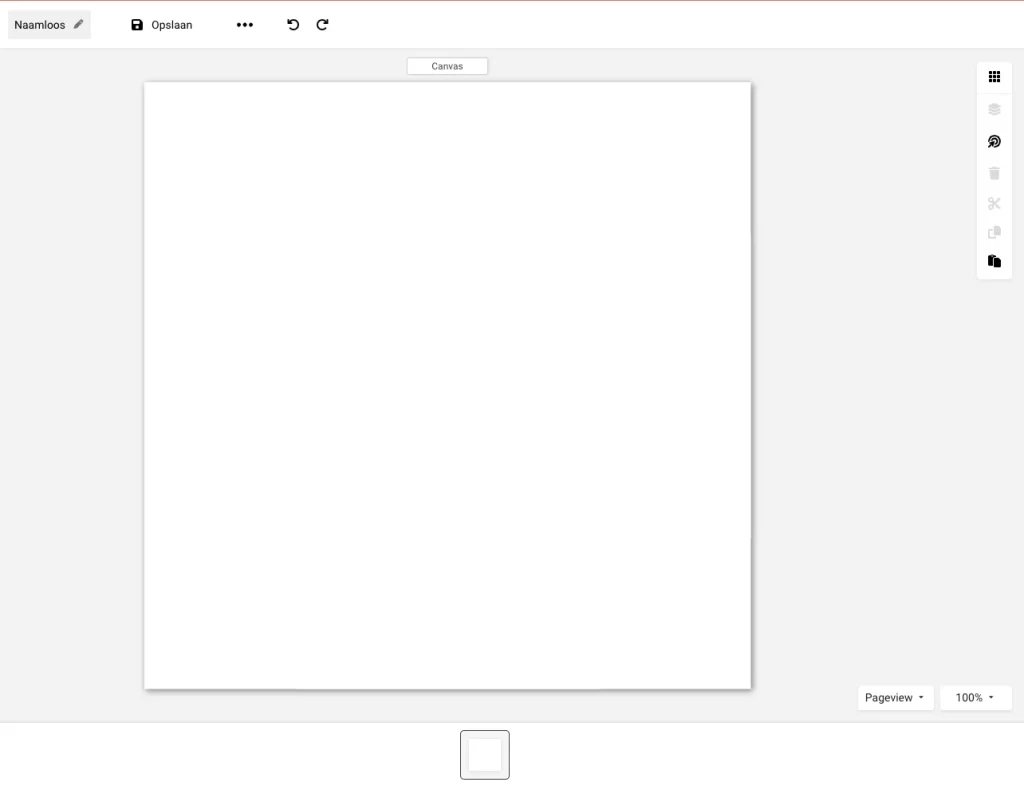The width and height of the screenshot is (1024, 786).
Task: Click the trash bin delete icon
Action: coord(994,173)
